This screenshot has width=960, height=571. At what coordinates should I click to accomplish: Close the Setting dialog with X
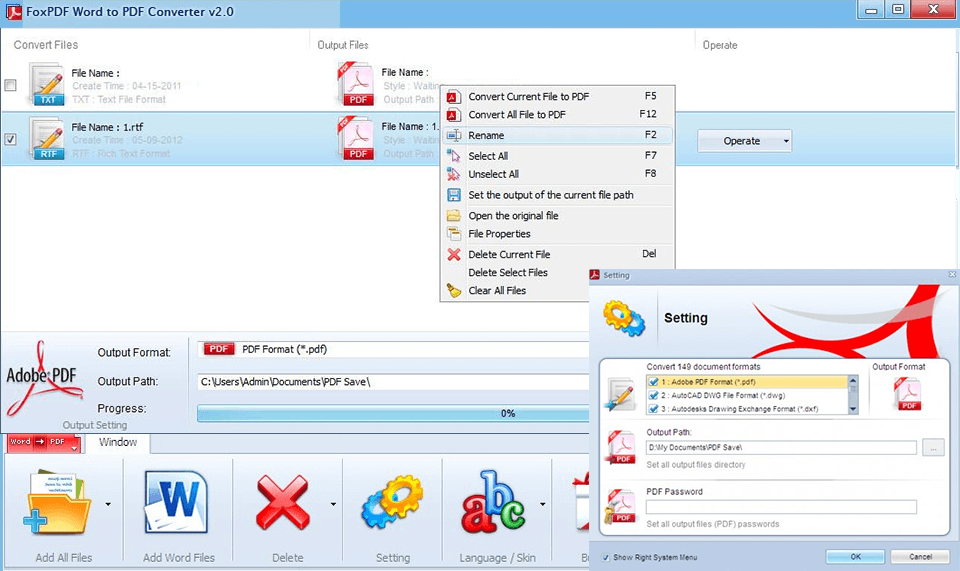(x=952, y=275)
